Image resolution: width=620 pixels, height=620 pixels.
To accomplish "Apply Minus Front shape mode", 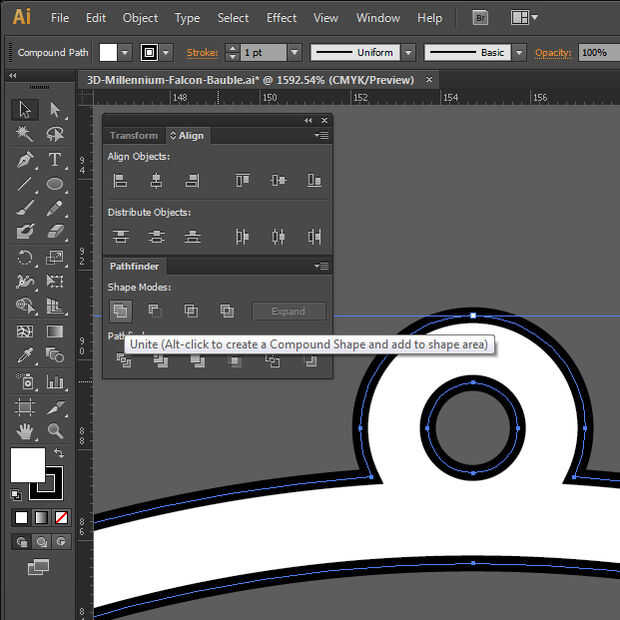I will point(155,311).
